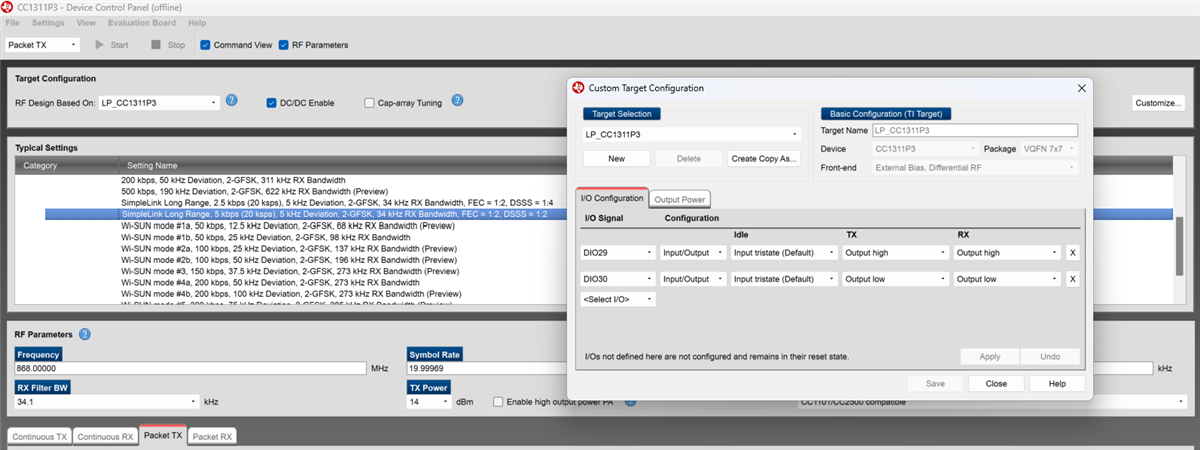Disable the DC/DC Enable checkbox
The image size is (1200, 450).
click(271, 102)
